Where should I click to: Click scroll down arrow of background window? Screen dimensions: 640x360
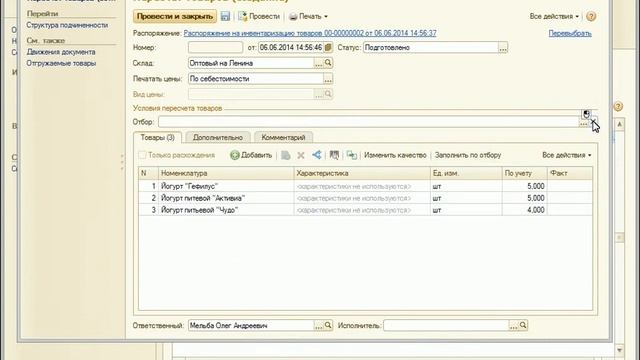pos(620,350)
